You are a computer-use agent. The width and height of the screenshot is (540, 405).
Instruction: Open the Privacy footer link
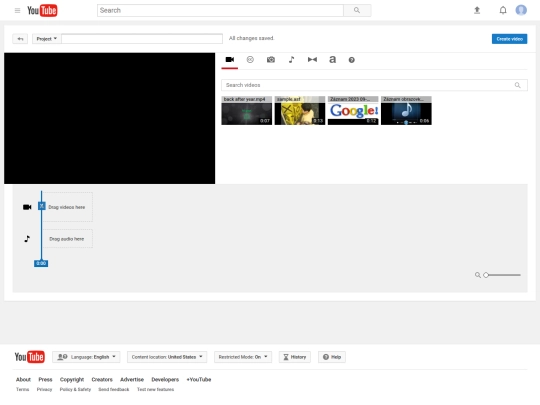point(44,390)
